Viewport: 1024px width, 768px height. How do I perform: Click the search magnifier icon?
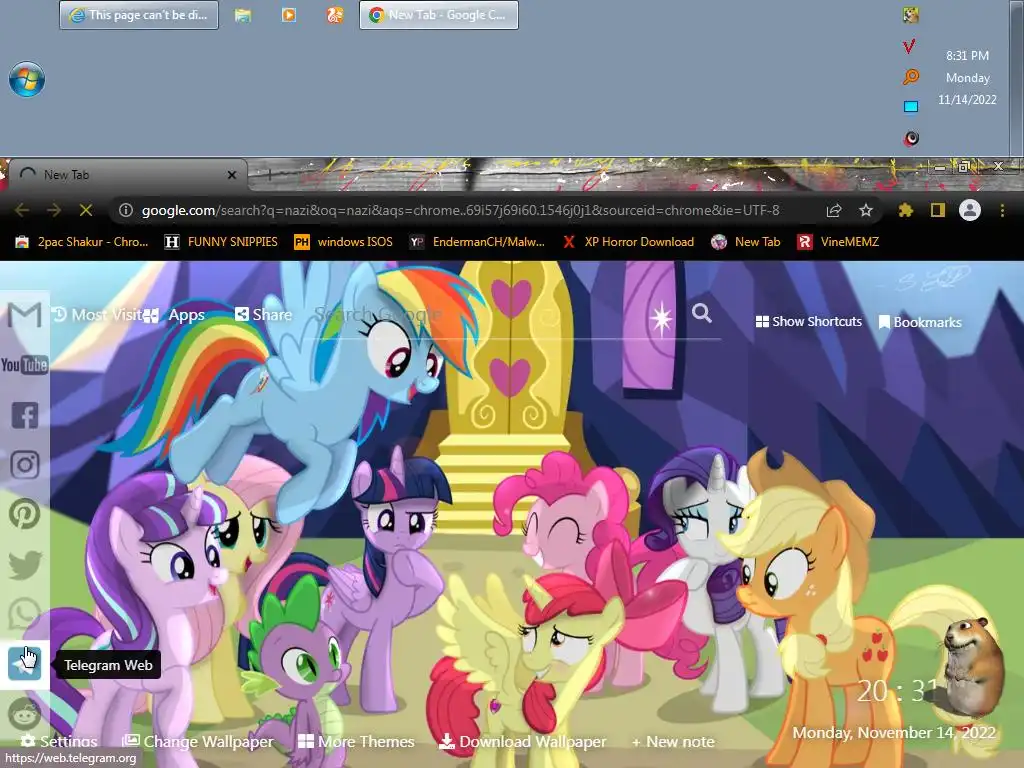click(702, 313)
